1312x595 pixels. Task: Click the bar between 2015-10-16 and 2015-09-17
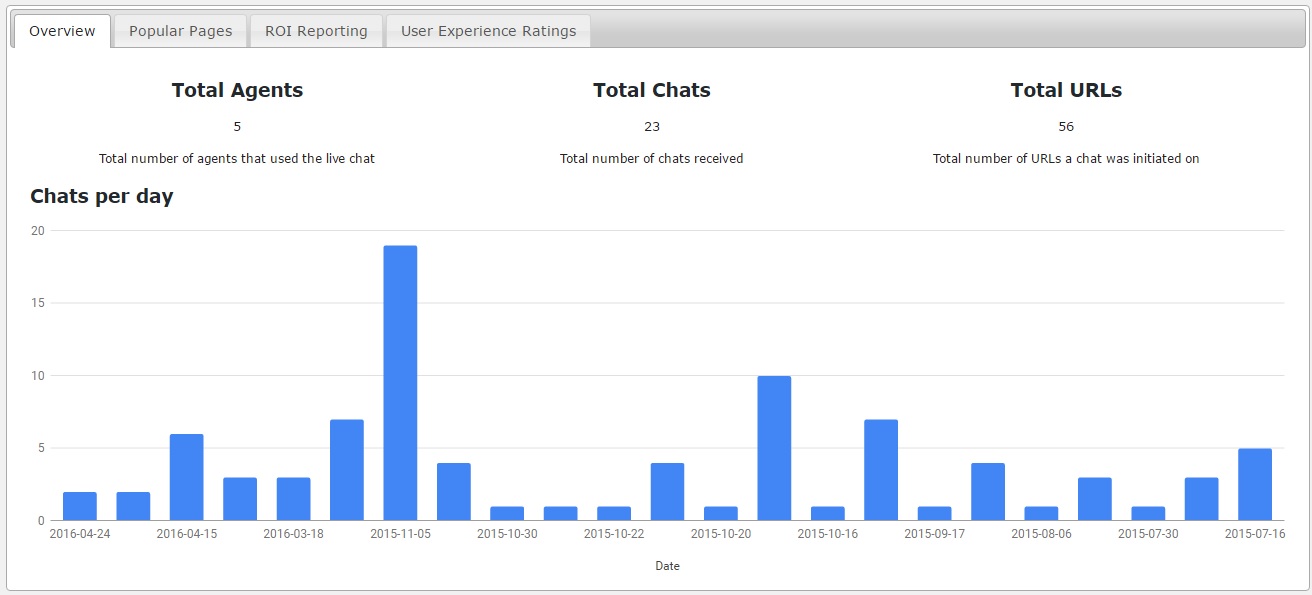[881, 470]
